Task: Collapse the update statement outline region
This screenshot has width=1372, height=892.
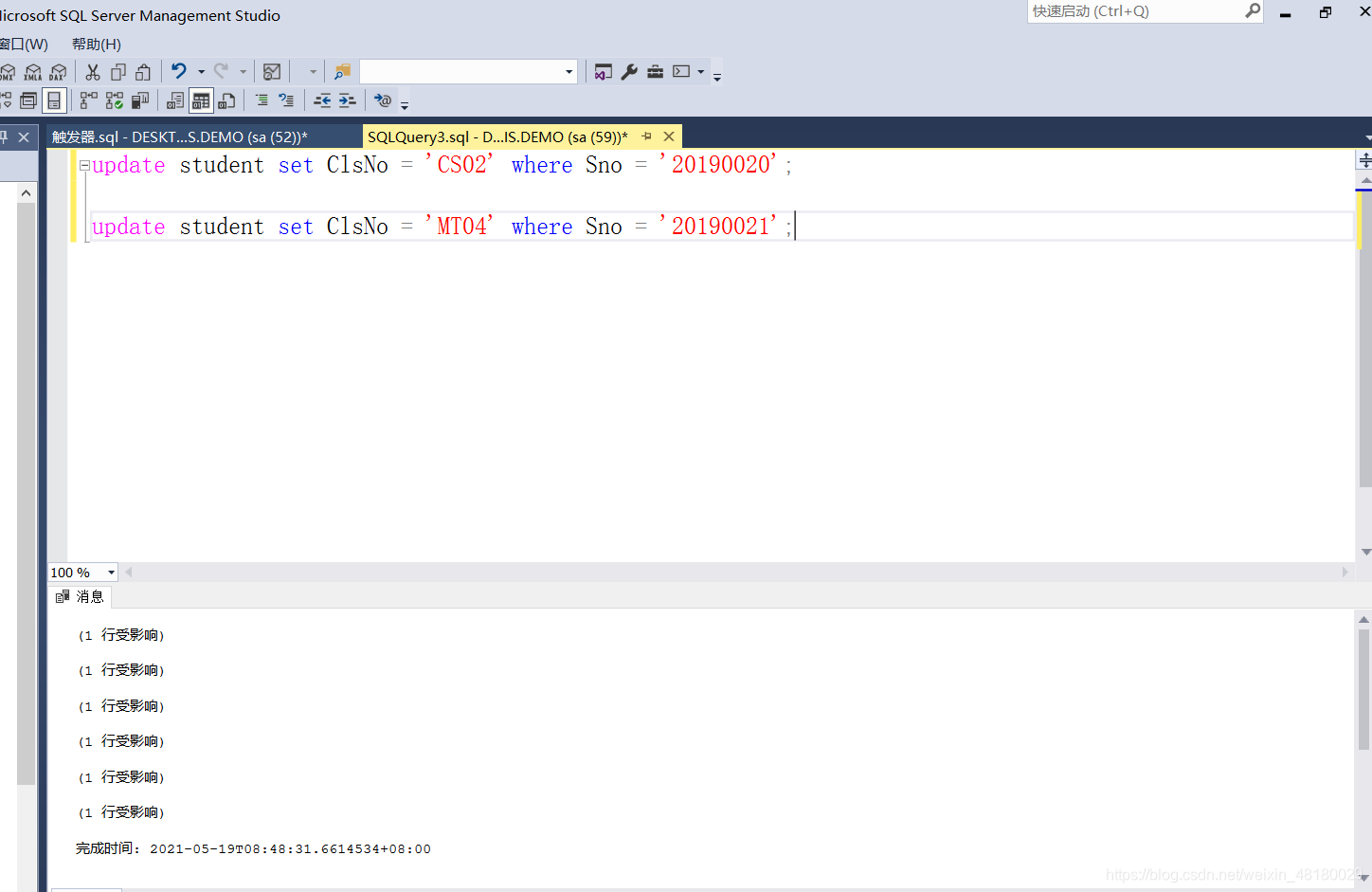Action: (x=84, y=165)
